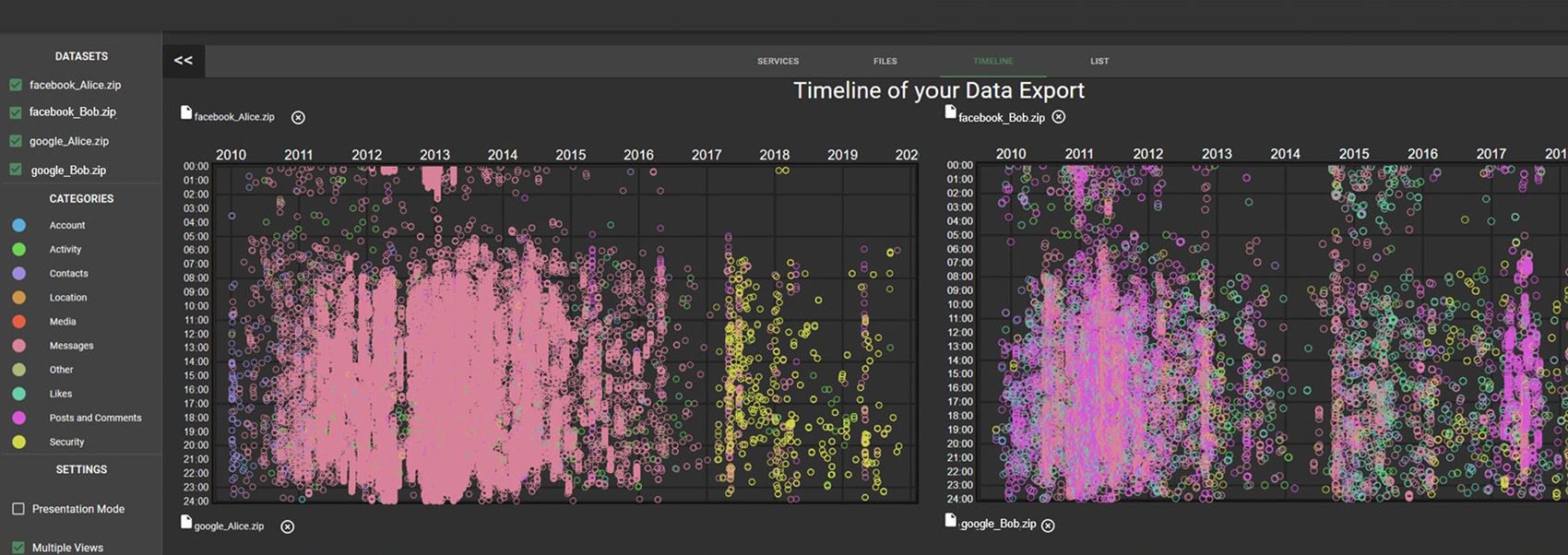The width and height of the screenshot is (1568, 555).
Task: Select the Location category label
Action: click(x=68, y=298)
